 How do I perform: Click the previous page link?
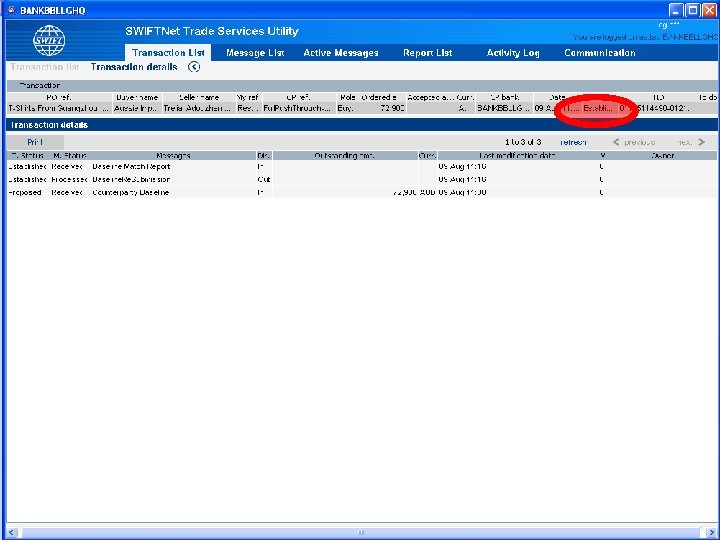point(640,142)
